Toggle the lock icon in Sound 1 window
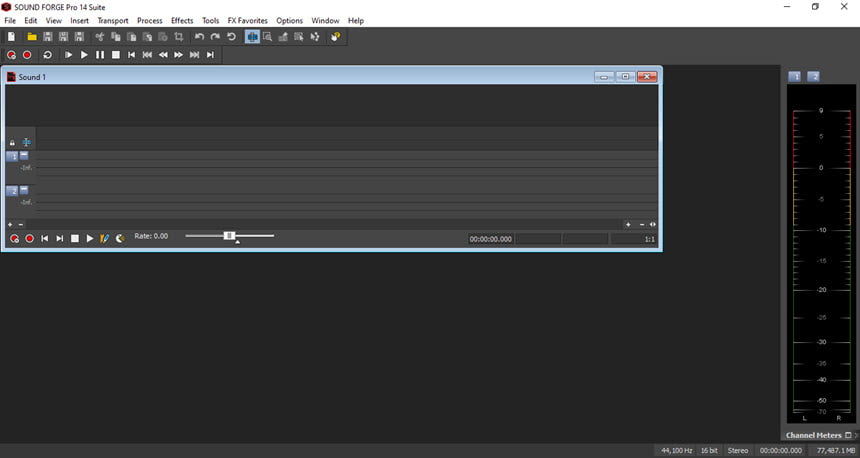Image resolution: width=860 pixels, height=458 pixels. point(12,143)
